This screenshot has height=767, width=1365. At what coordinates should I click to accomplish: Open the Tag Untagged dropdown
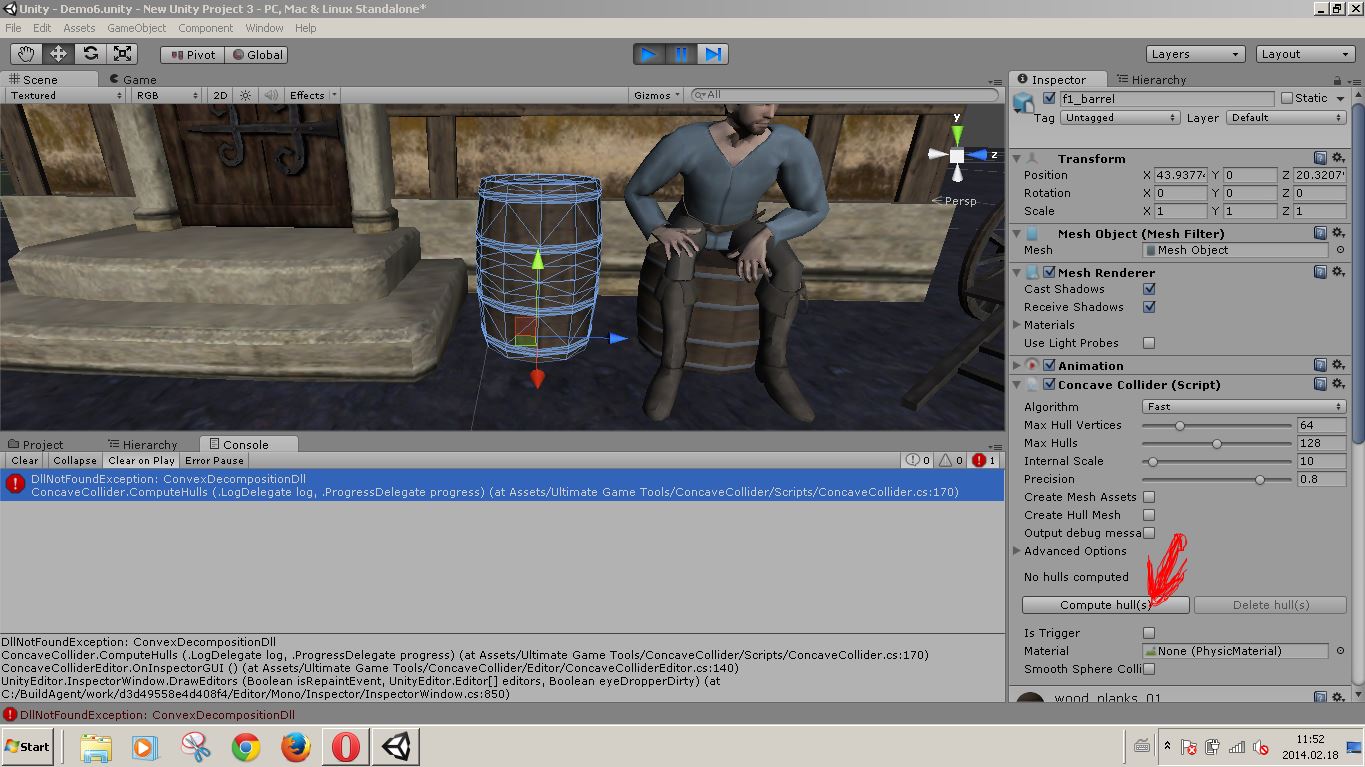(1121, 117)
